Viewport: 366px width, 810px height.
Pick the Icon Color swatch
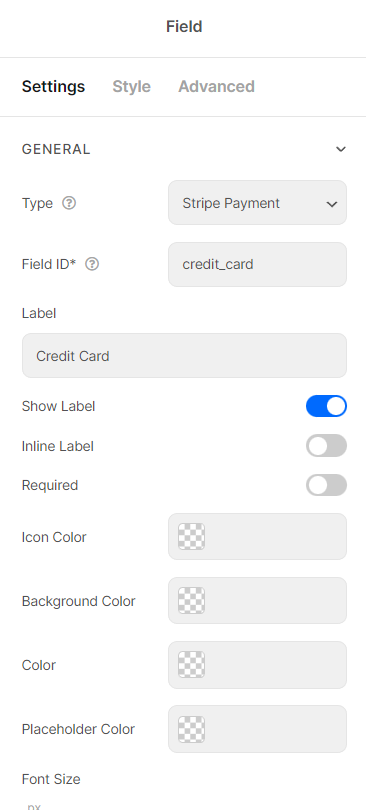(192, 536)
